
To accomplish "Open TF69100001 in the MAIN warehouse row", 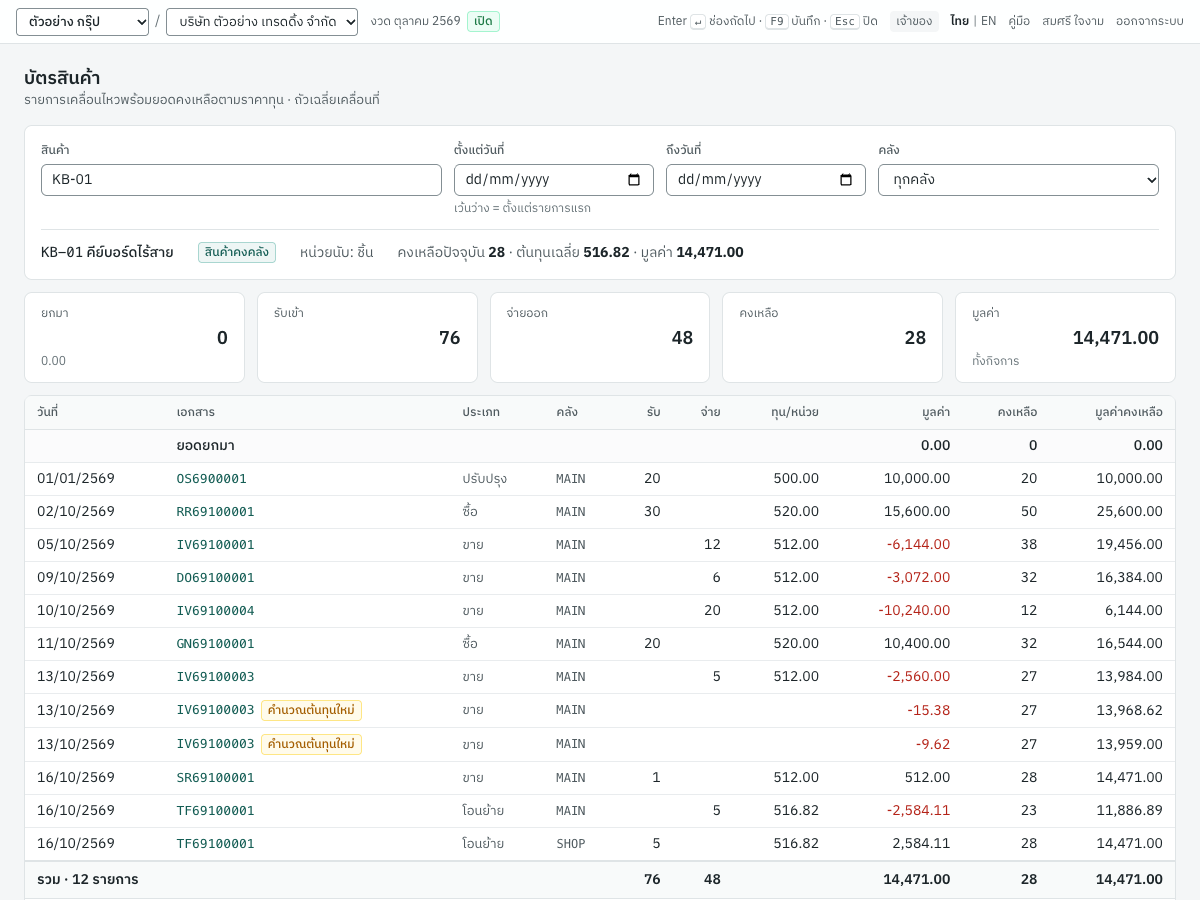I will pyautogui.click(x=216, y=811).
